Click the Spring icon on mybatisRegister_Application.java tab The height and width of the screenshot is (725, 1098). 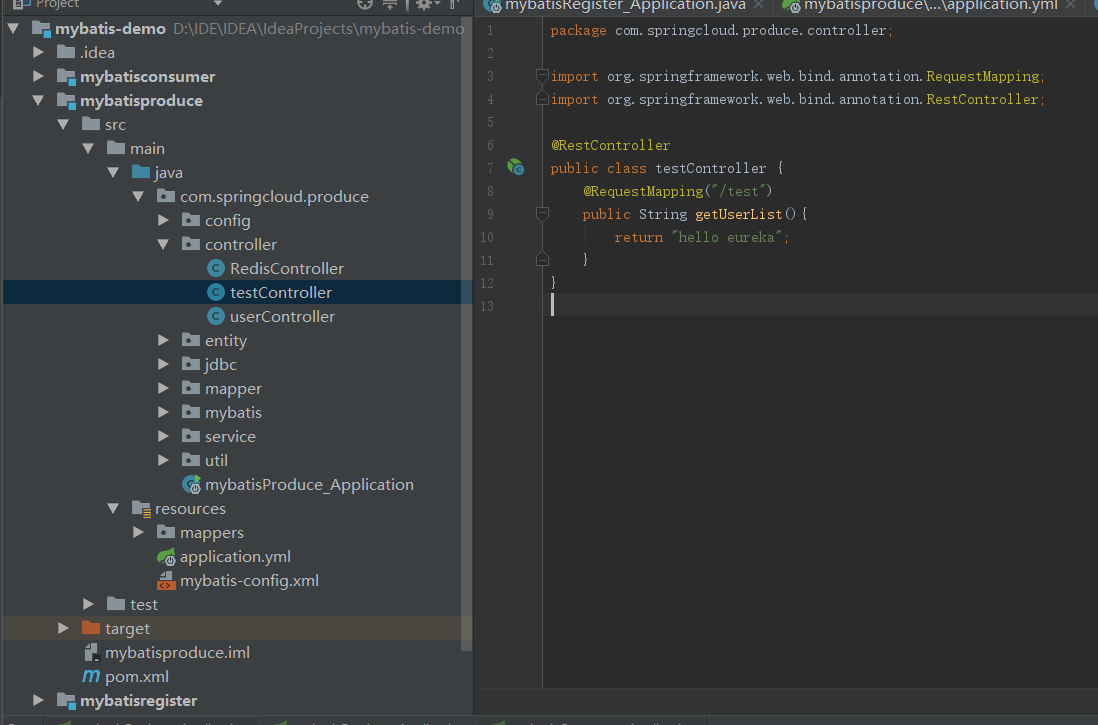tap(493, 6)
